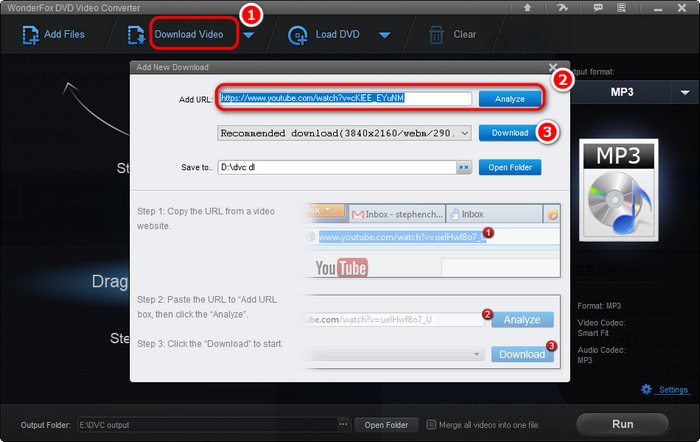The width and height of the screenshot is (700, 442).
Task: Select the Add Files toolbar label
Action: pyautogui.click(x=64, y=34)
